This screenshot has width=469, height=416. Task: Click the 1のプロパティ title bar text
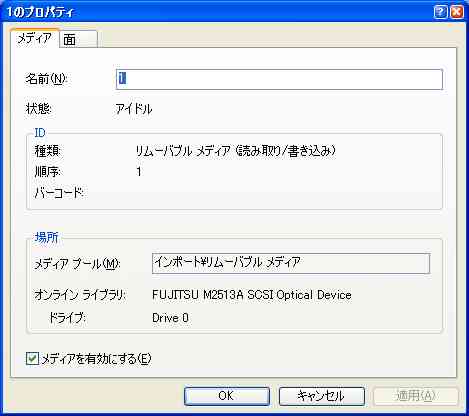(x=40, y=13)
